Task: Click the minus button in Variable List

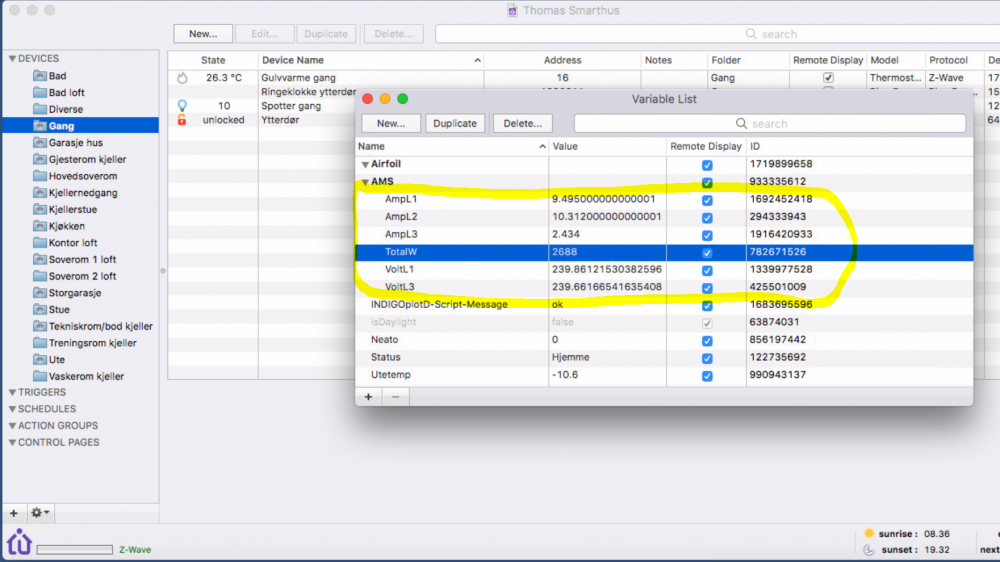Action: (395, 397)
